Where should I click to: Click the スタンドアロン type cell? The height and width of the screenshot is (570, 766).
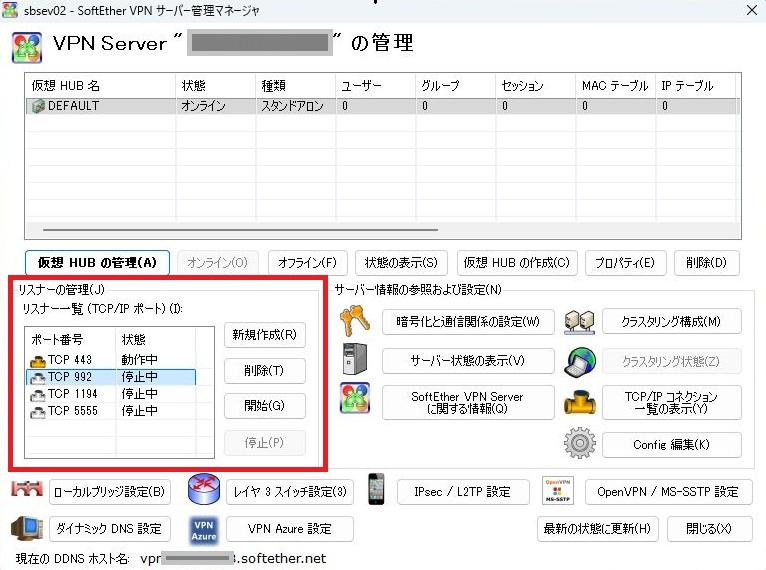292,106
